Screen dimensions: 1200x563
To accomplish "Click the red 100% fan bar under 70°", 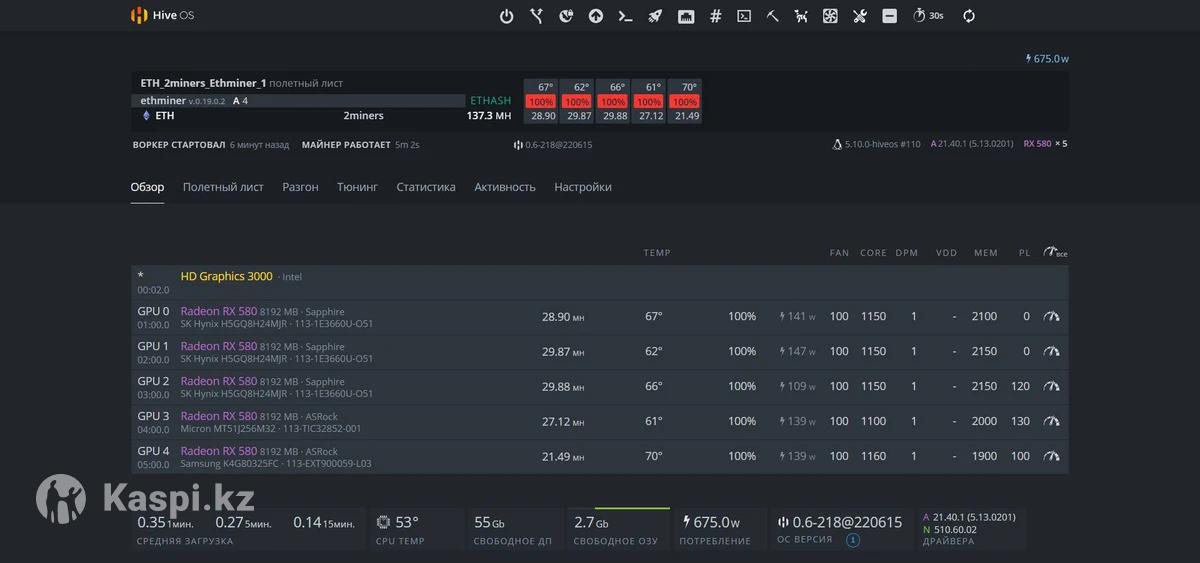I will point(685,102).
